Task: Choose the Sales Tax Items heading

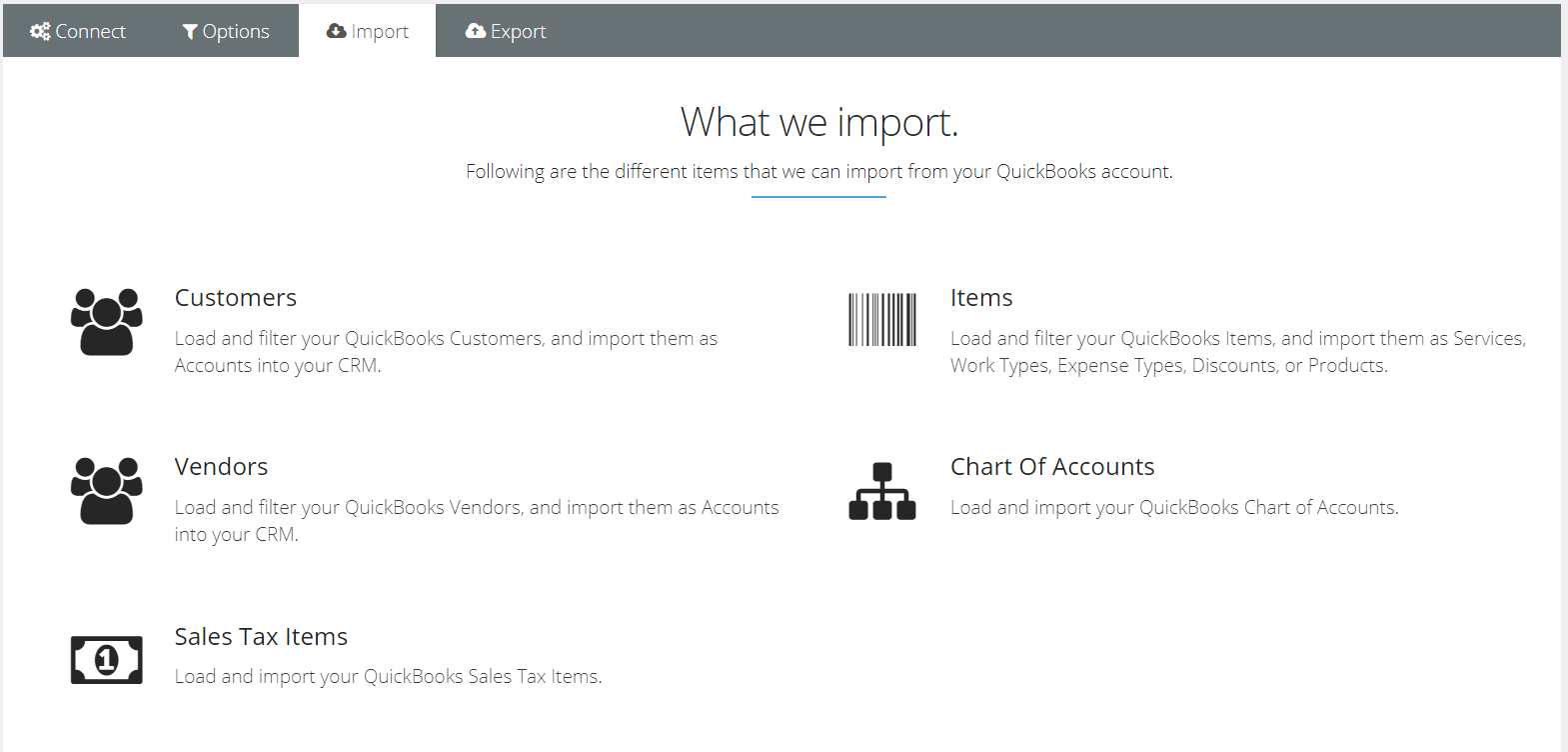Action: [x=261, y=637]
